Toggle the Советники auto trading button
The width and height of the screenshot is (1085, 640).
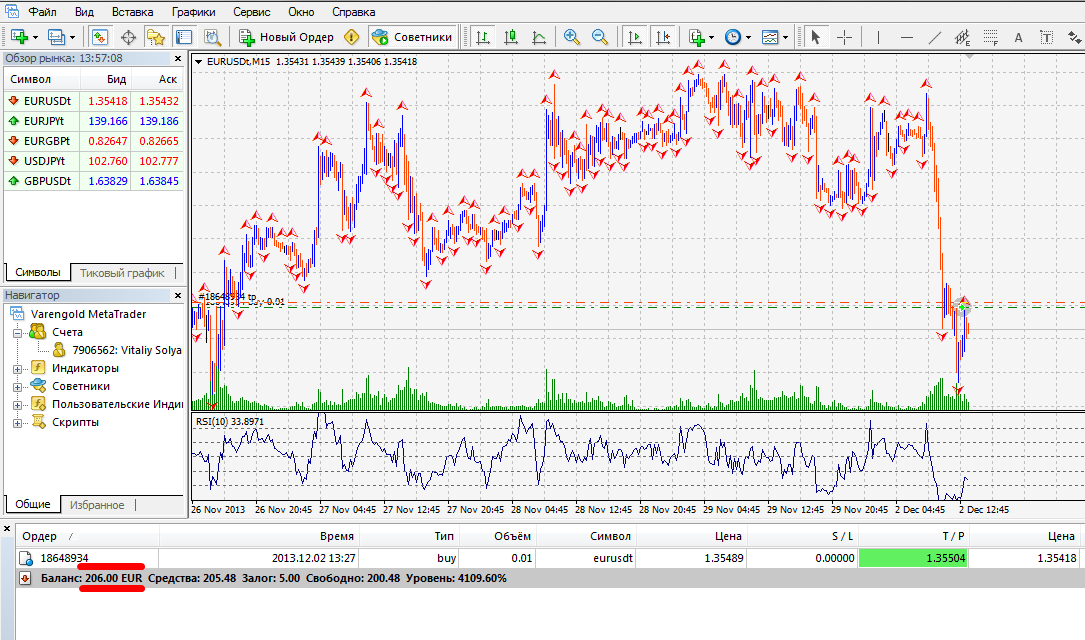click(x=412, y=37)
